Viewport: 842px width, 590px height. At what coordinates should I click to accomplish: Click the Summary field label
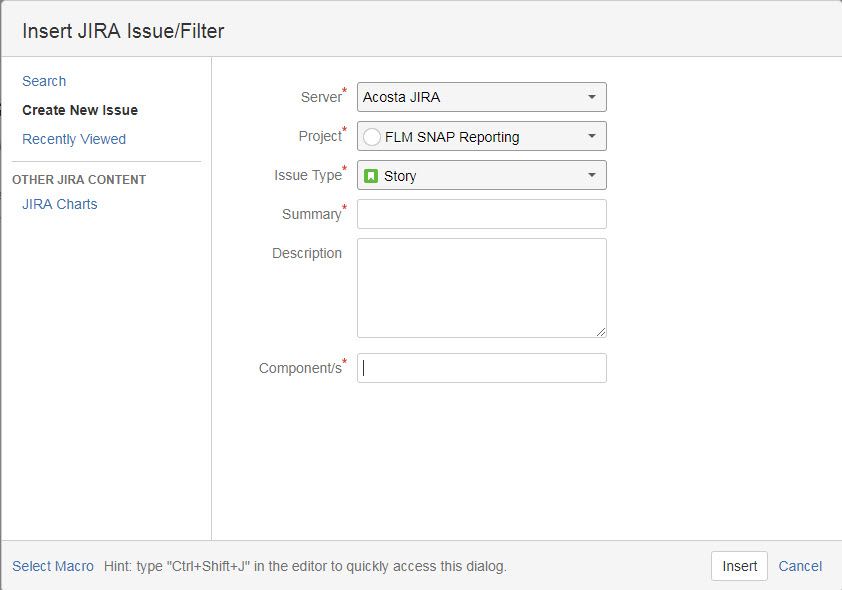311,214
